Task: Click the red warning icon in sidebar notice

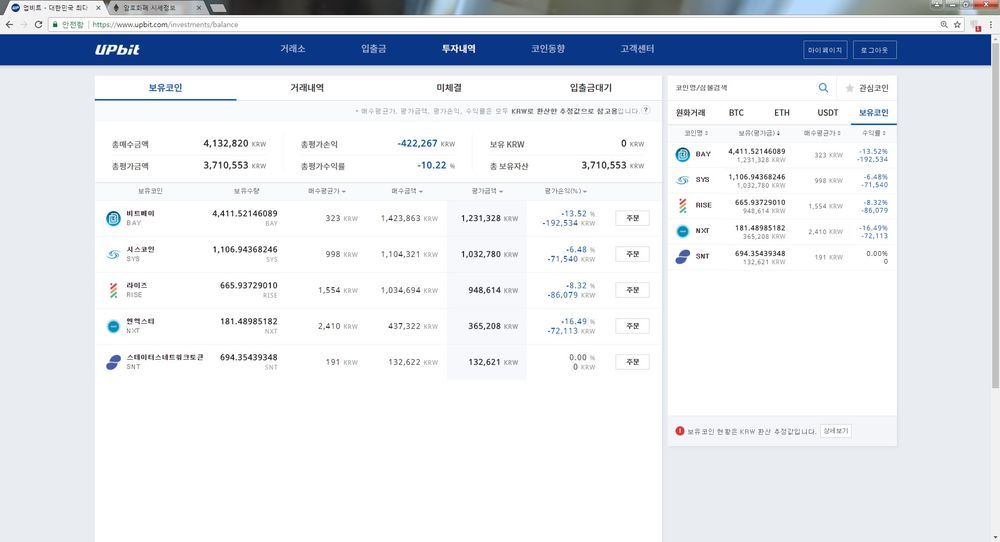Action: coord(680,431)
